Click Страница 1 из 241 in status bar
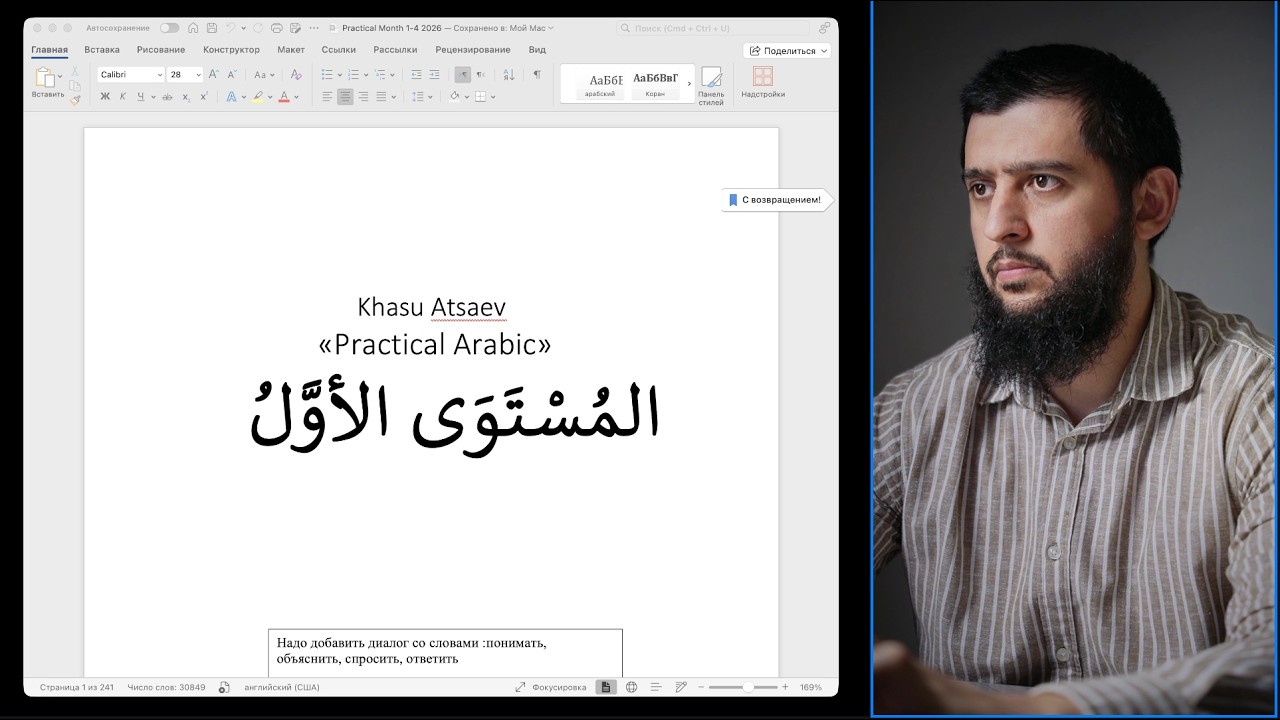1280x720 pixels. 77,687
